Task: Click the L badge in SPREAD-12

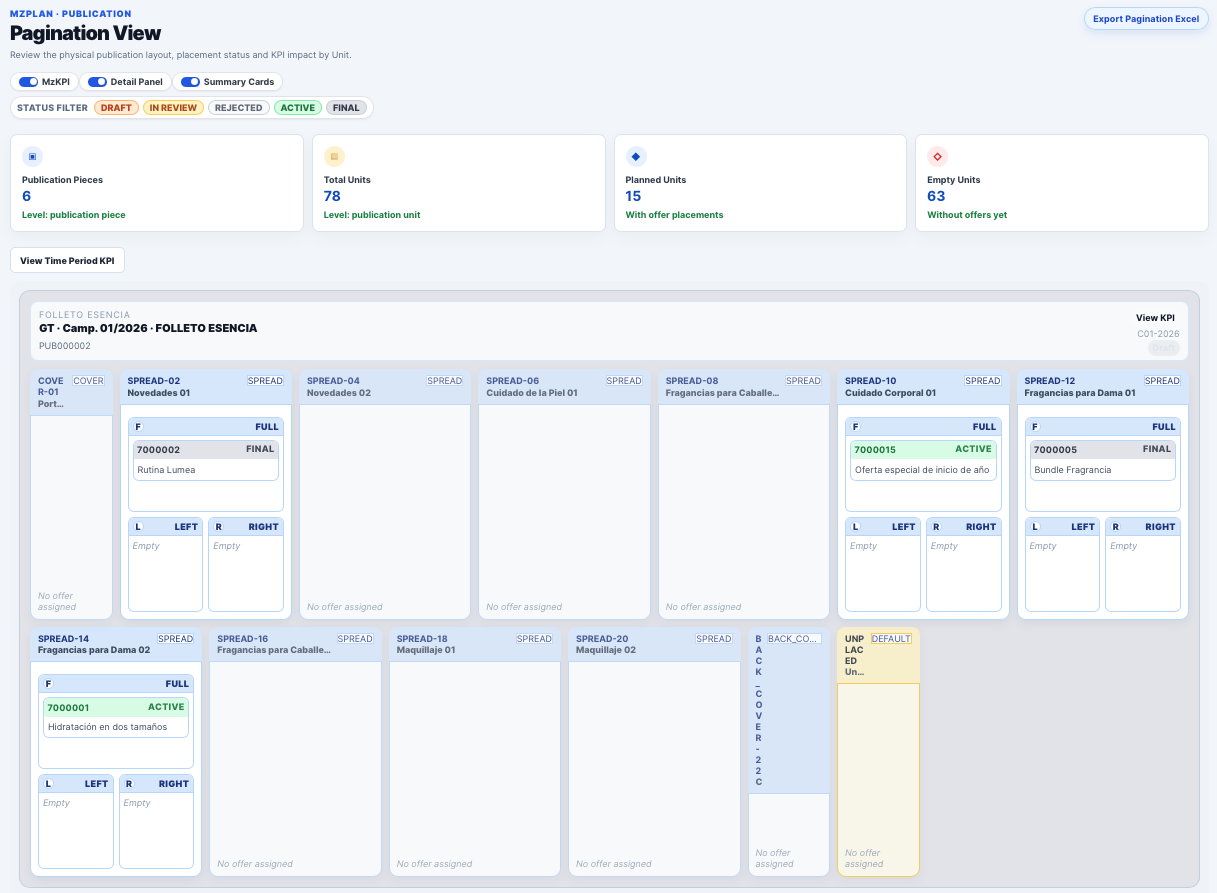Action: click(x=1035, y=527)
